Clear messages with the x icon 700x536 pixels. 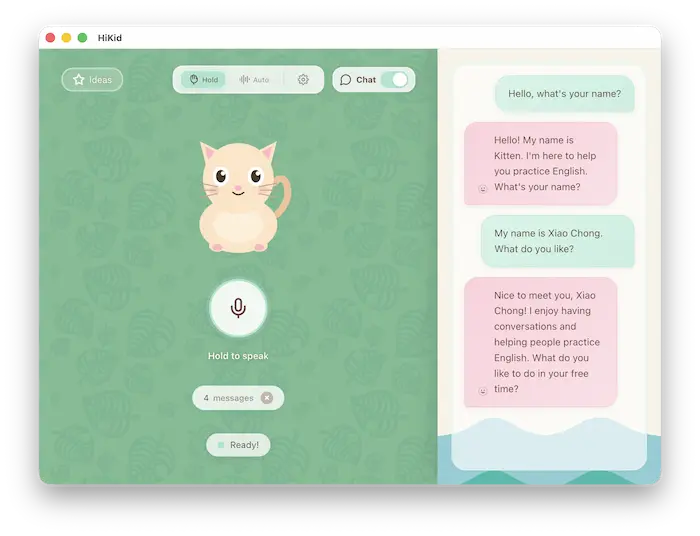coord(267,398)
